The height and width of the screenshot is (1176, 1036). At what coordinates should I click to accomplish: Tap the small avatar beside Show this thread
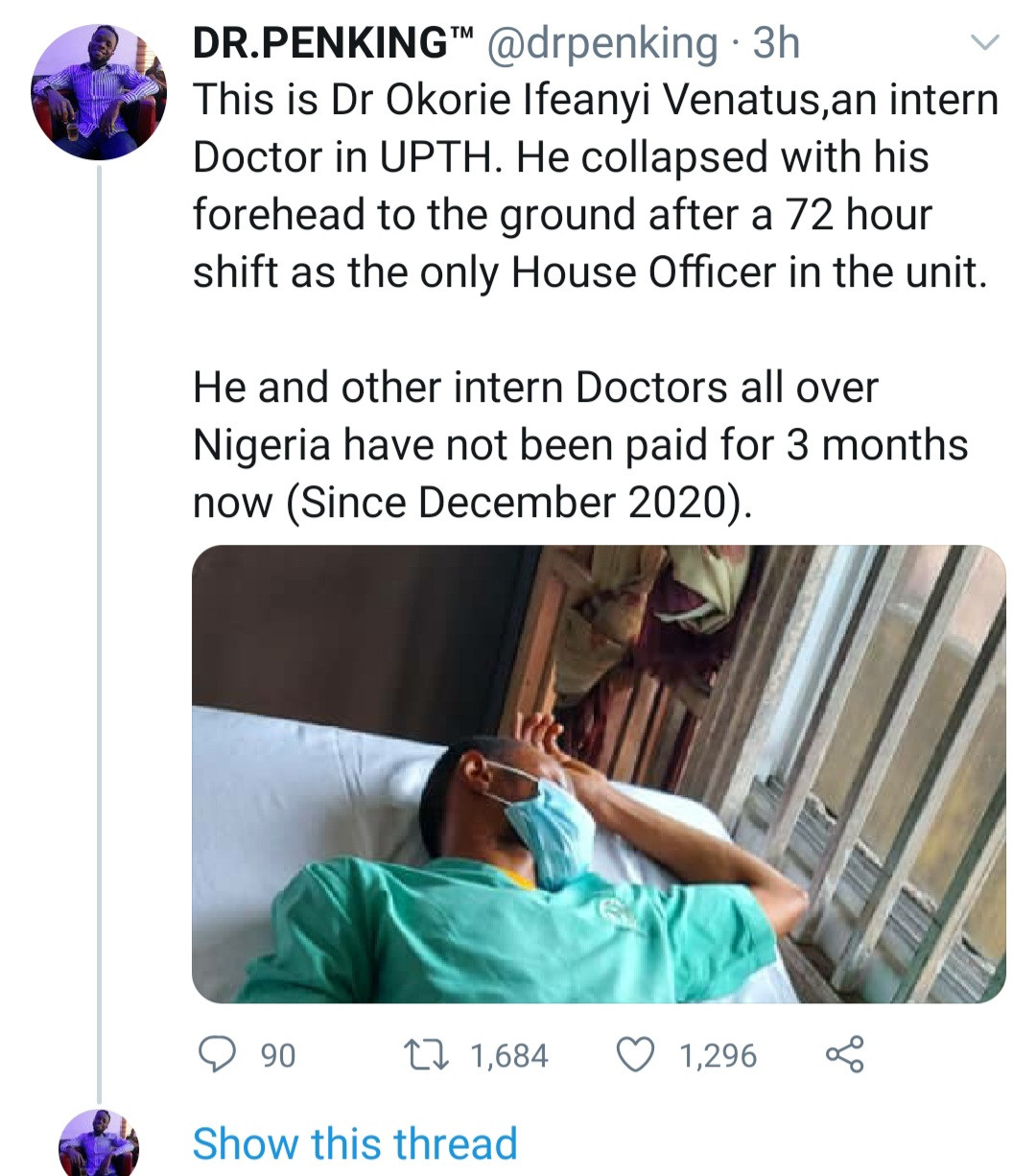pos(99,1143)
